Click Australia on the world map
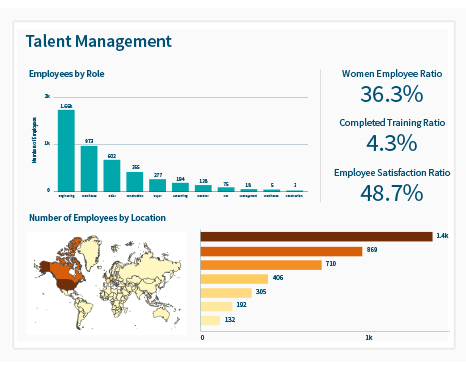This screenshot has width=466, height=375. point(162,313)
